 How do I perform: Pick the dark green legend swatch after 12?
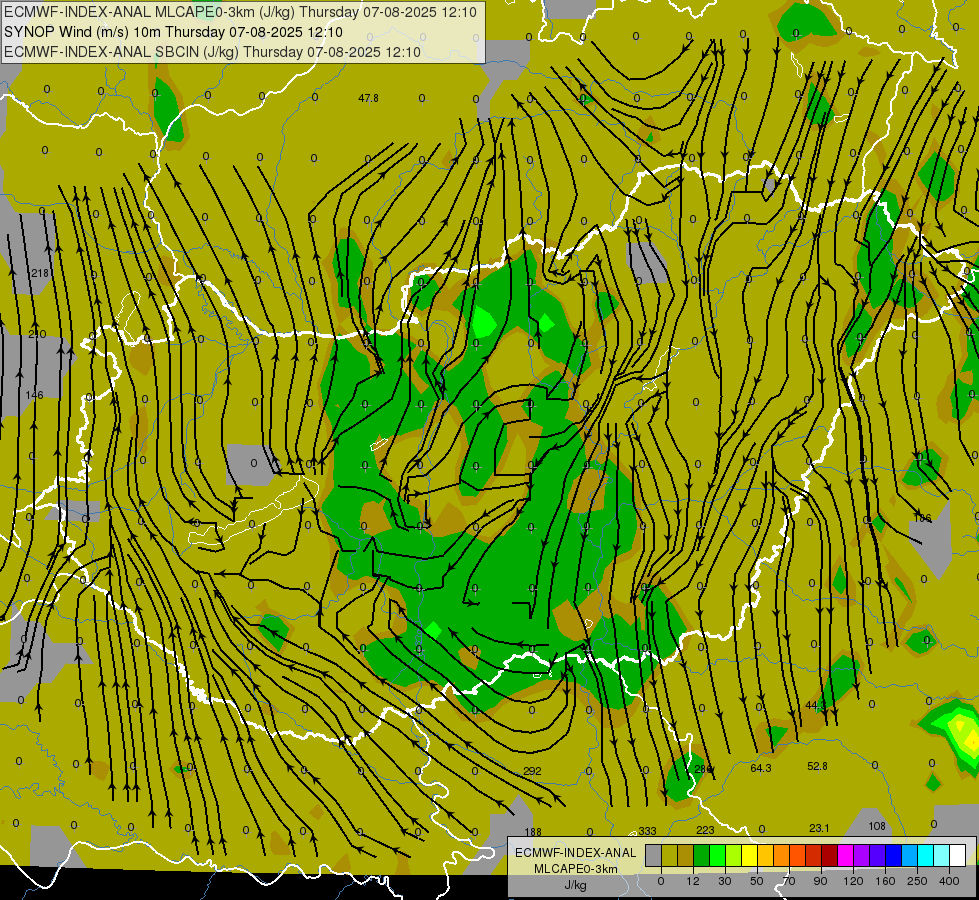coord(702,855)
